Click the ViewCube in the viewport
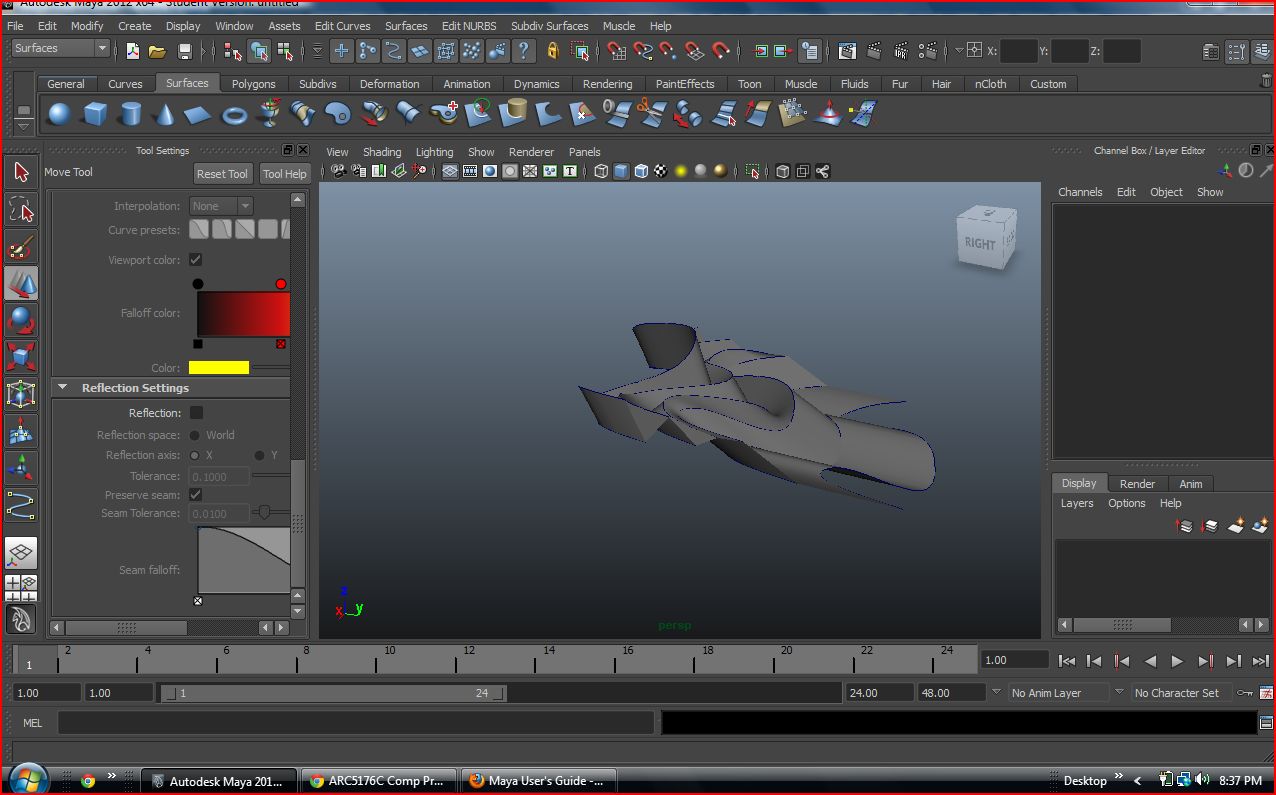The width and height of the screenshot is (1276, 795). tap(984, 240)
